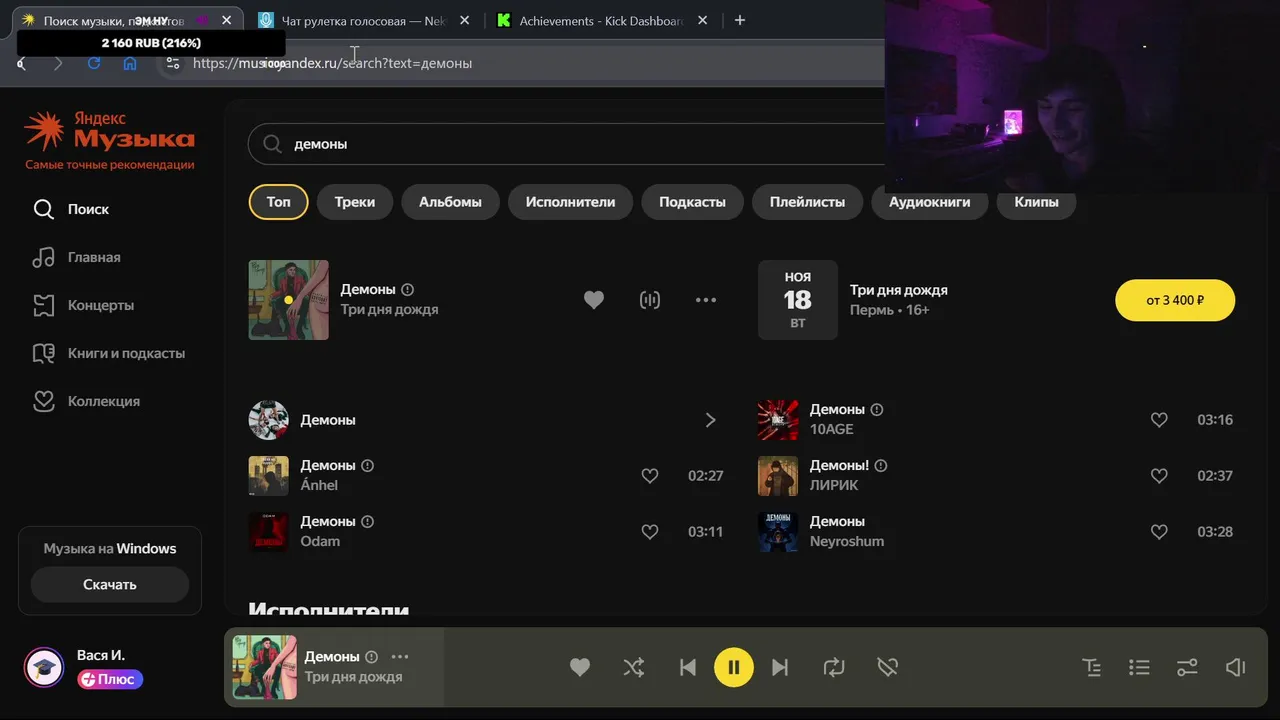Switch to Чат рулетка голосовая browser tab
Viewport: 1280px width, 720px height.
click(364, 20)
